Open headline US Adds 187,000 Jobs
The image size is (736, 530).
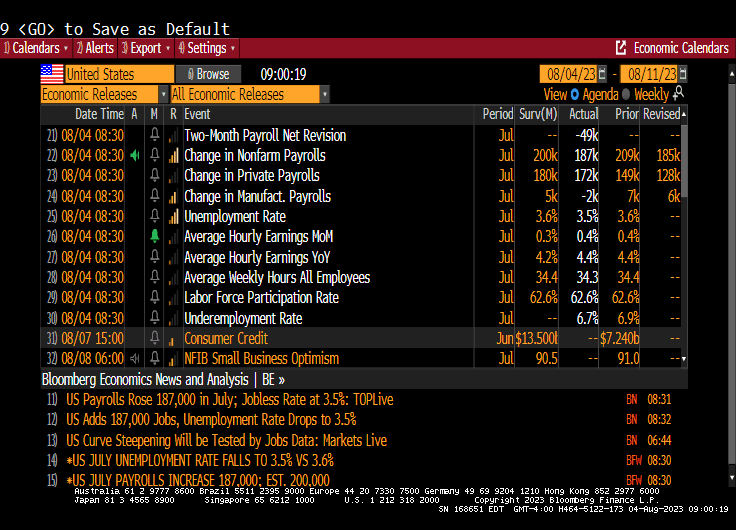tap(211, 420)
